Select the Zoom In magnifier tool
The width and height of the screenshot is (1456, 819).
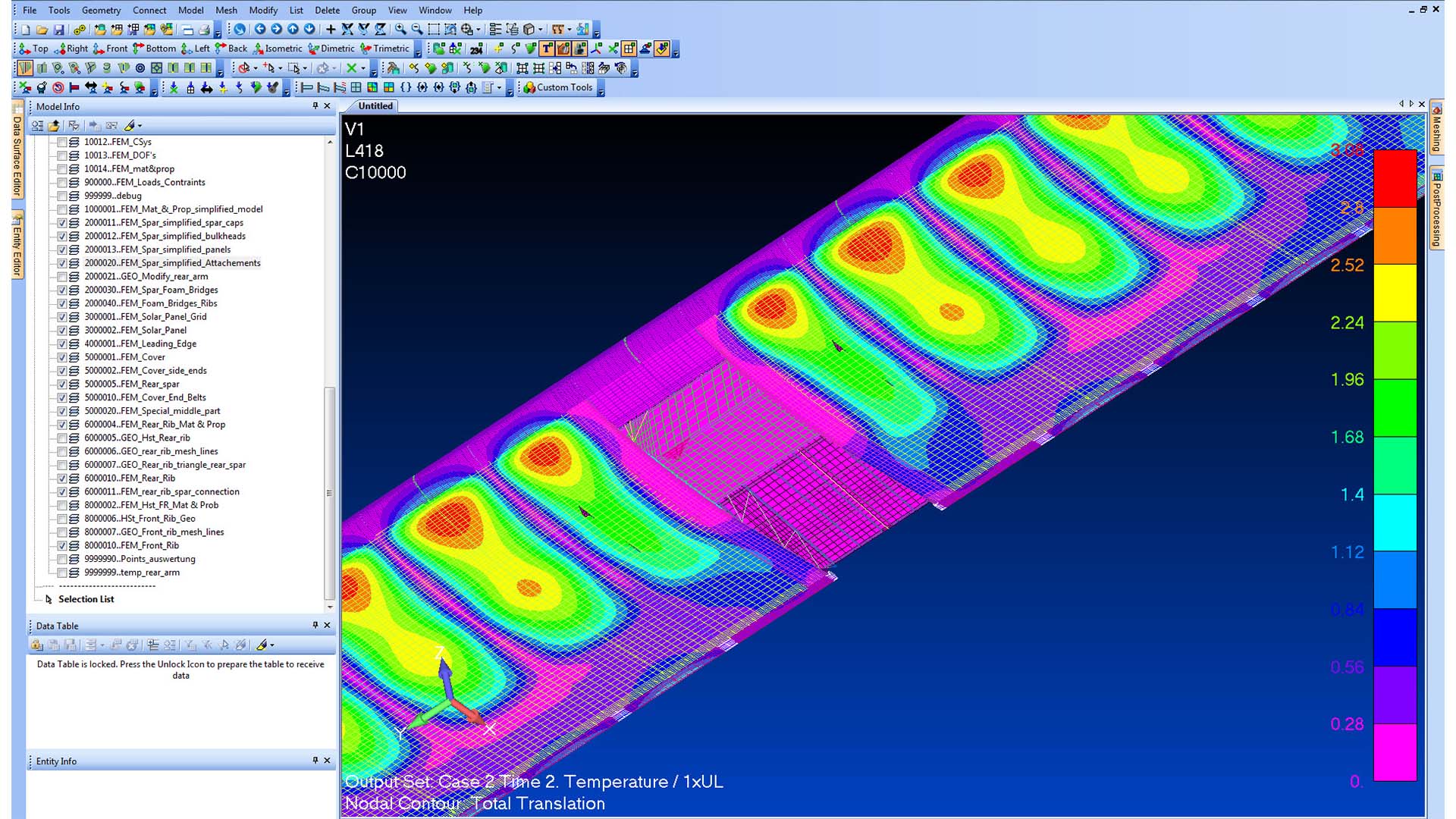(x=400, y=30)
